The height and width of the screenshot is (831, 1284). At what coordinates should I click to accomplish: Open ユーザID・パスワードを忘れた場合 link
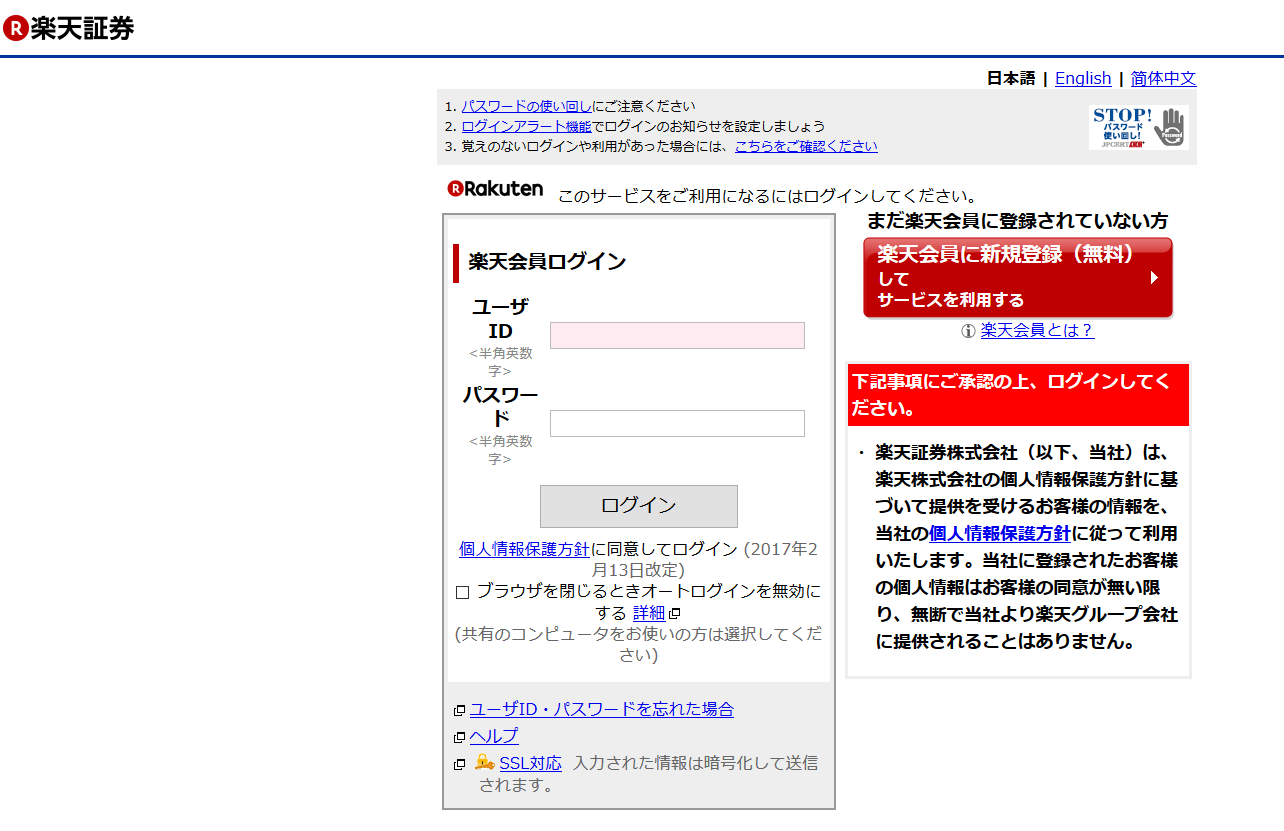click(x=602, y=709)
